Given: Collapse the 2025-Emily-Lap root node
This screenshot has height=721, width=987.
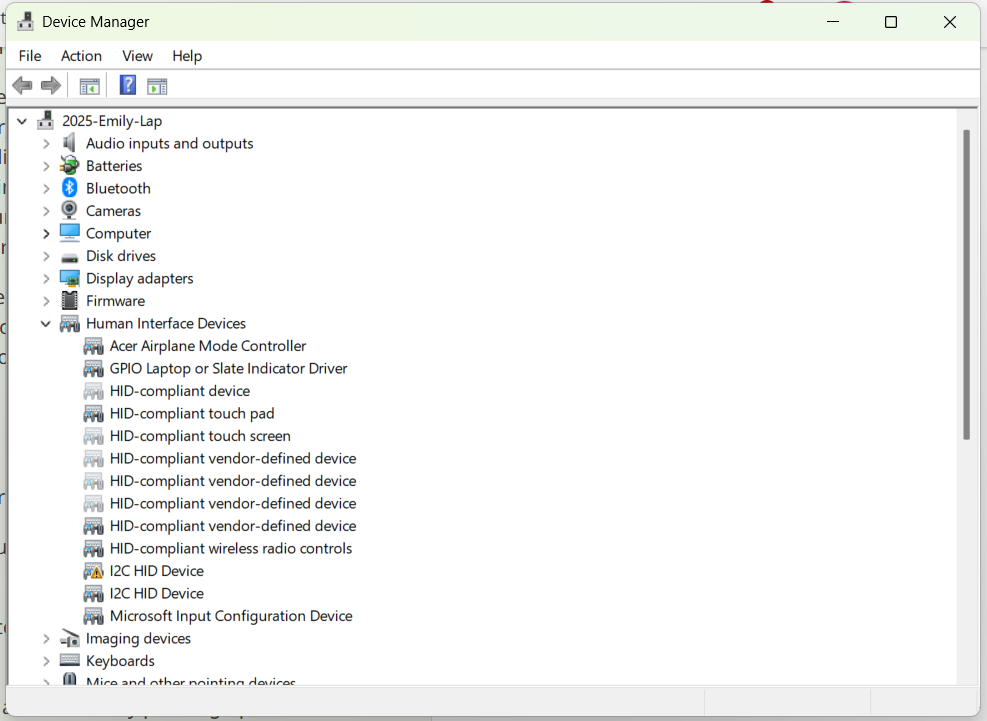Looking at the screenshot, I should 22,121.
